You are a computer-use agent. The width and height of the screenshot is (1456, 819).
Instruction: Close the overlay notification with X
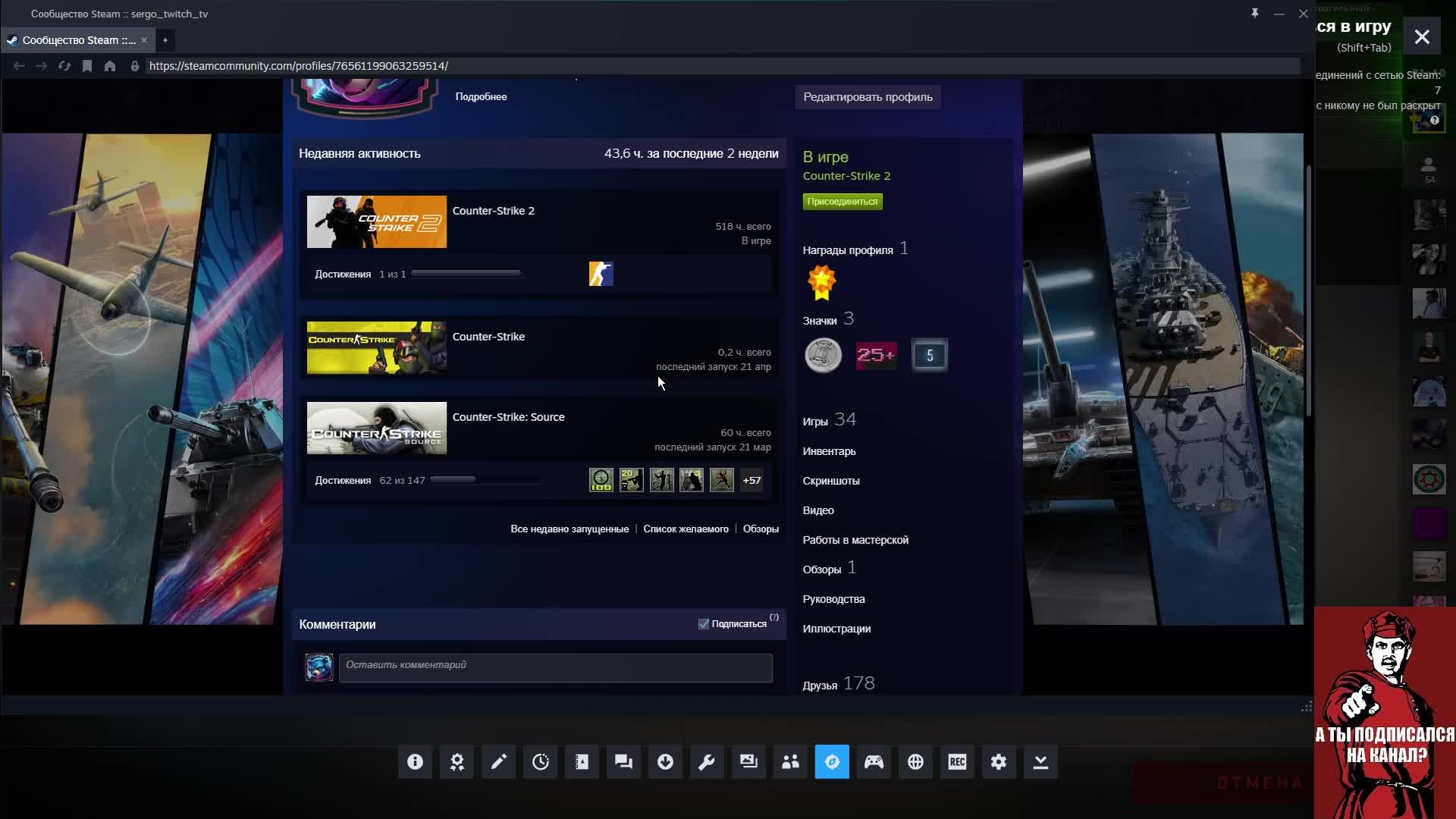pos(1422,37)
